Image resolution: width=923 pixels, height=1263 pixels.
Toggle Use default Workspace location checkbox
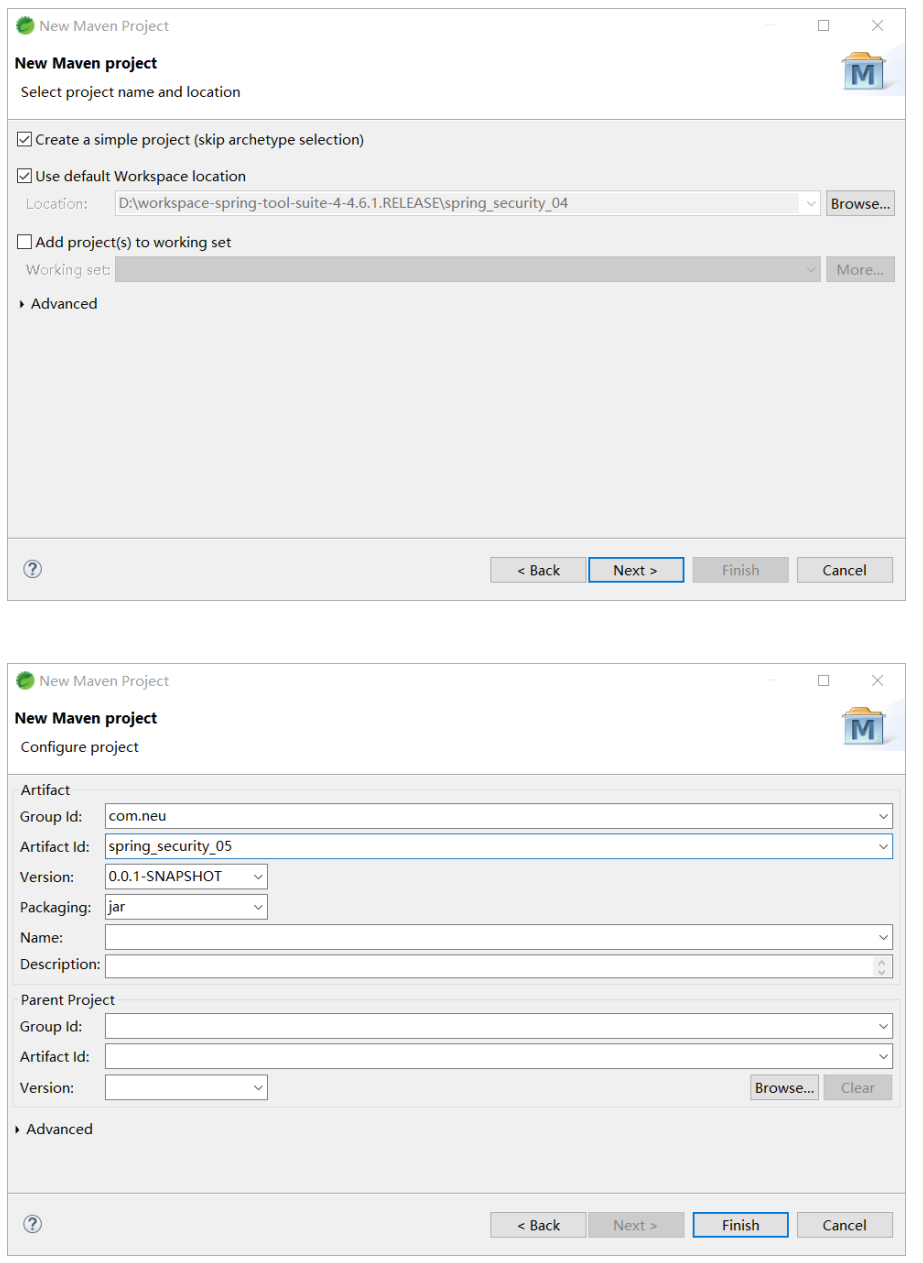click(x=25, y=176)
